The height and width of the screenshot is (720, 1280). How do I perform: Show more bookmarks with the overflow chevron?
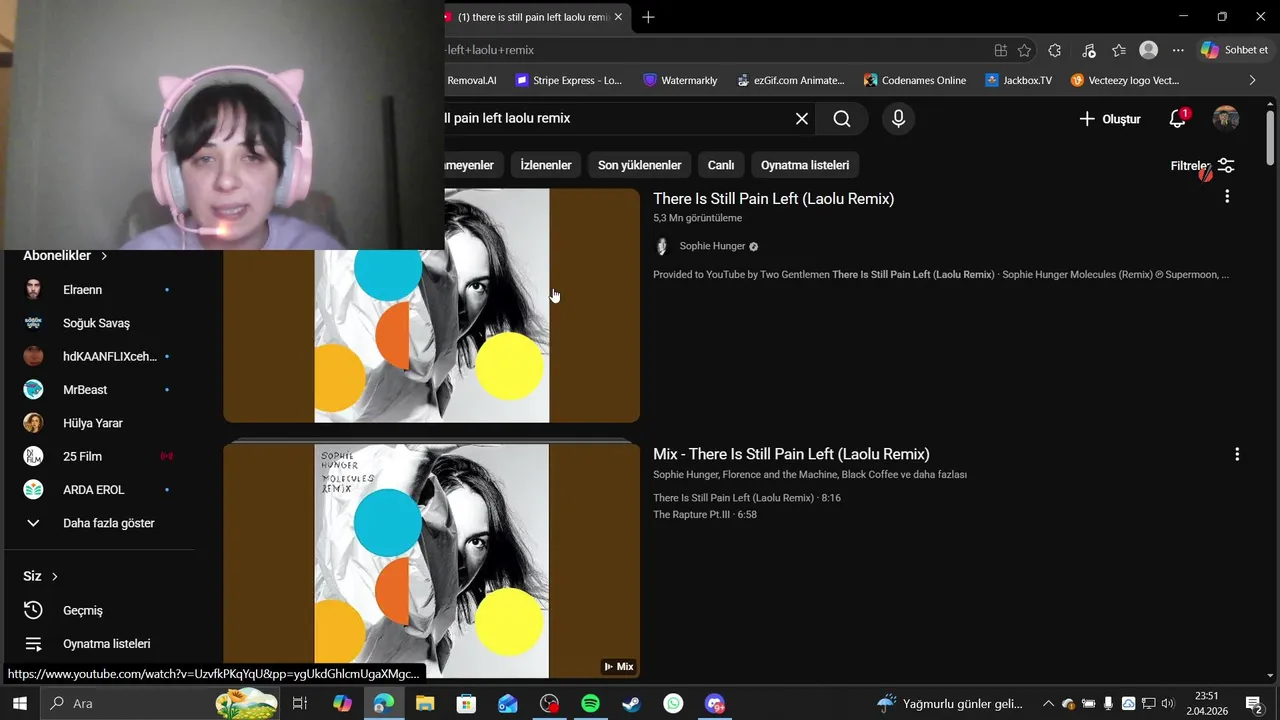[x=1252, y=80]
